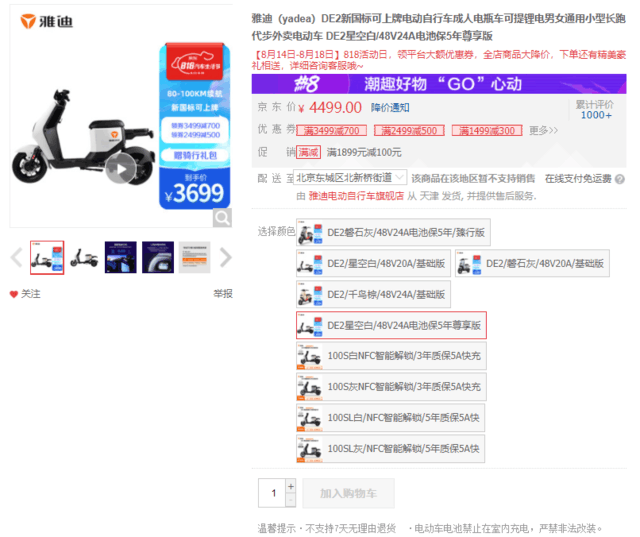Claim the 满1499减300 coupon

click(x=487, y=131)
